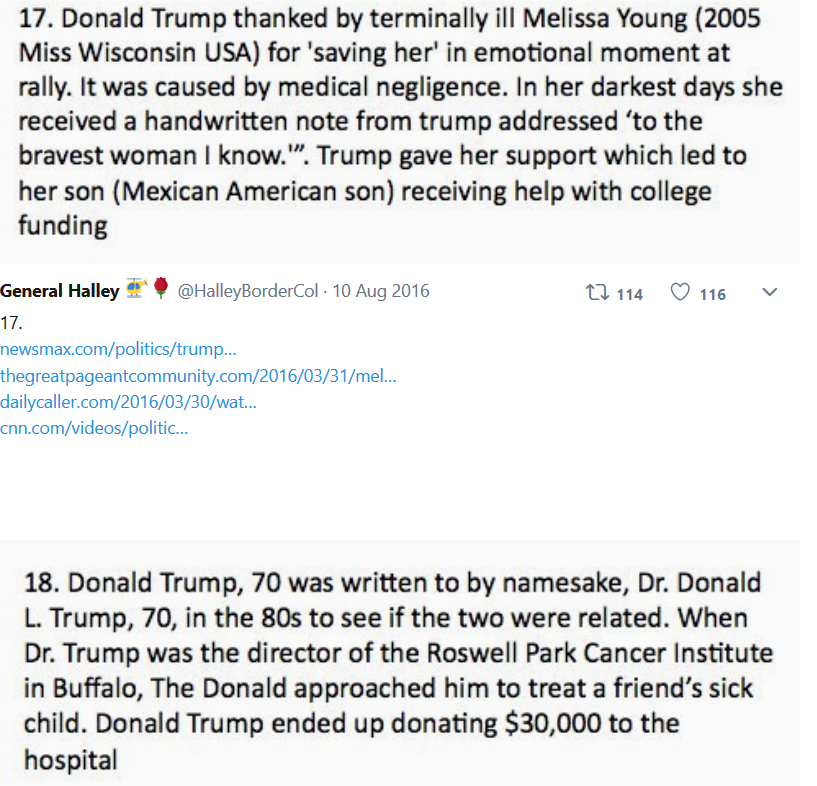Viewport: 817px width, 786px height.
Task: Expand the tweet options chevron
Action: point(770,292)
